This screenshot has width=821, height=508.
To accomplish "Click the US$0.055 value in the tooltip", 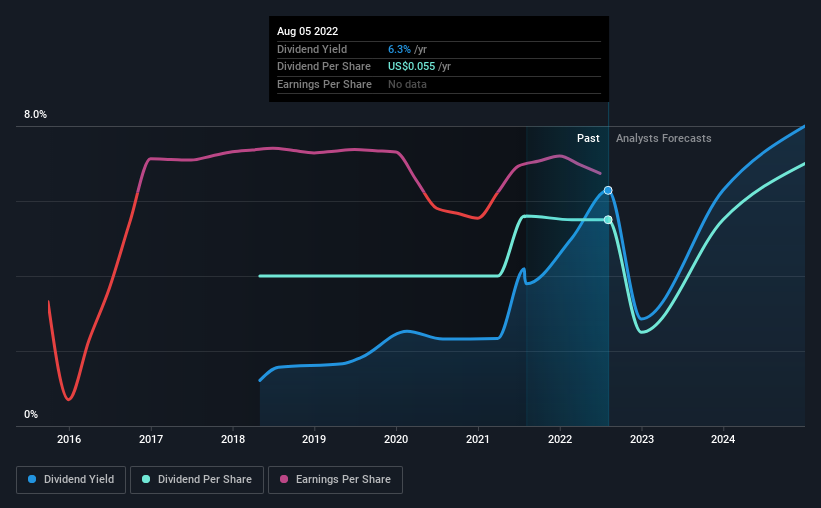I will 414,67.
